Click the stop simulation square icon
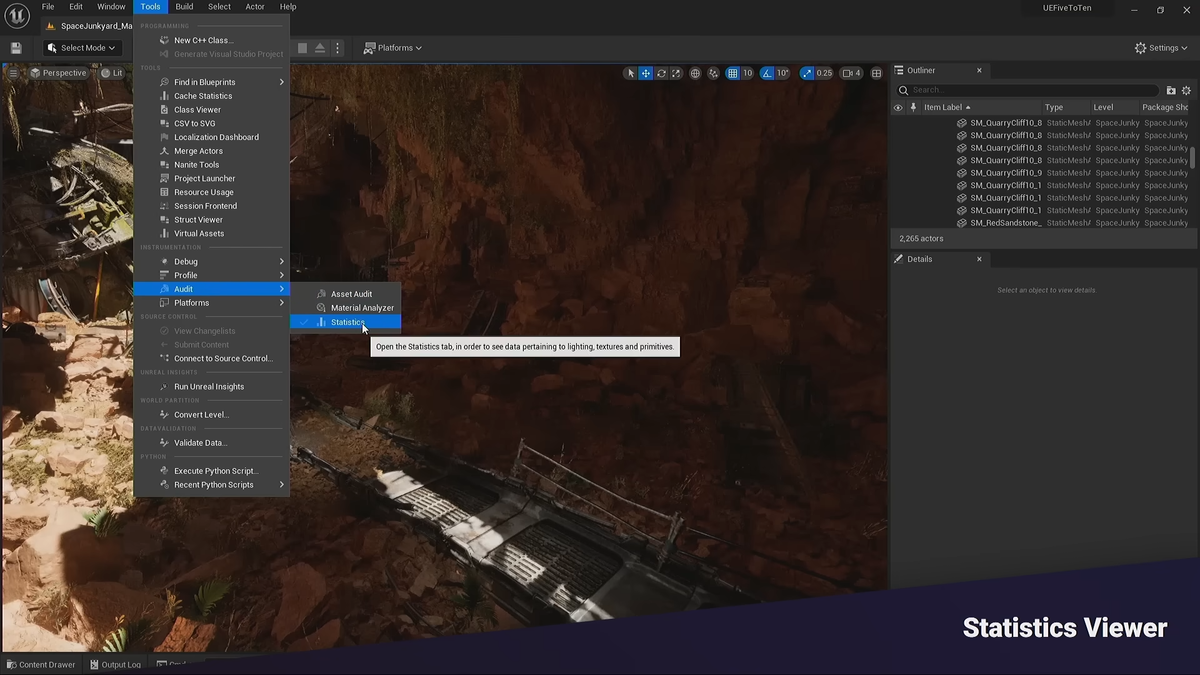The image size is (1200, 675). (x=303, y=48)
